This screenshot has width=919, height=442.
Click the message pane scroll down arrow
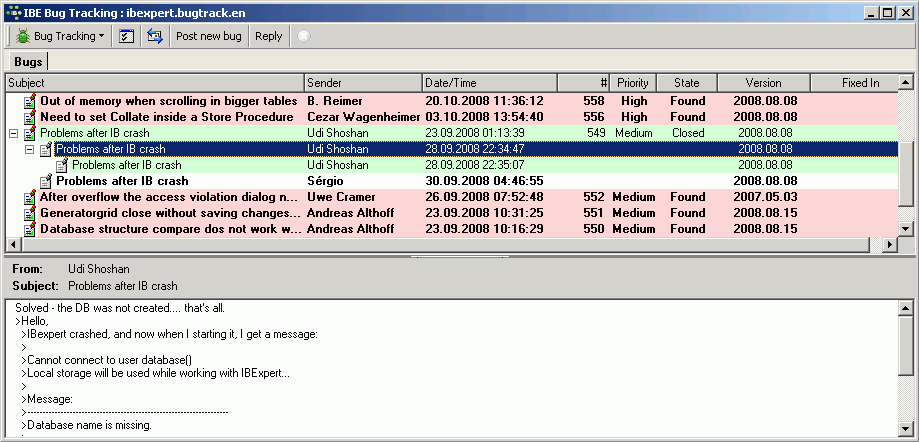pyautogui.click(x=906, y=428)
